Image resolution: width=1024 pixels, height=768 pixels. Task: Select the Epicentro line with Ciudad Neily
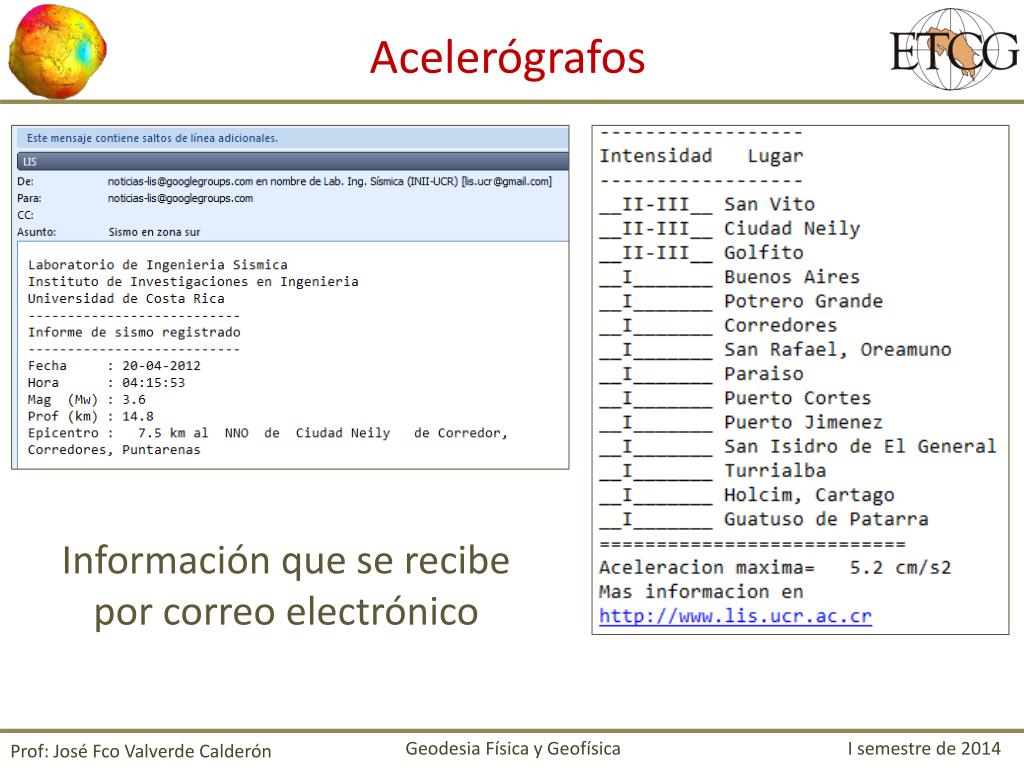[x=268, y=433]
